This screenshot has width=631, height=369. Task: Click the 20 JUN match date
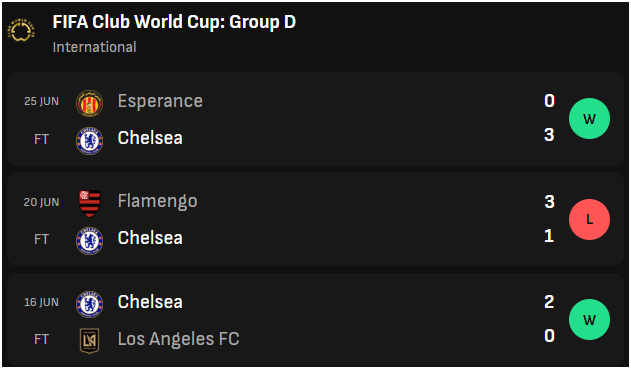click(41, 202)
